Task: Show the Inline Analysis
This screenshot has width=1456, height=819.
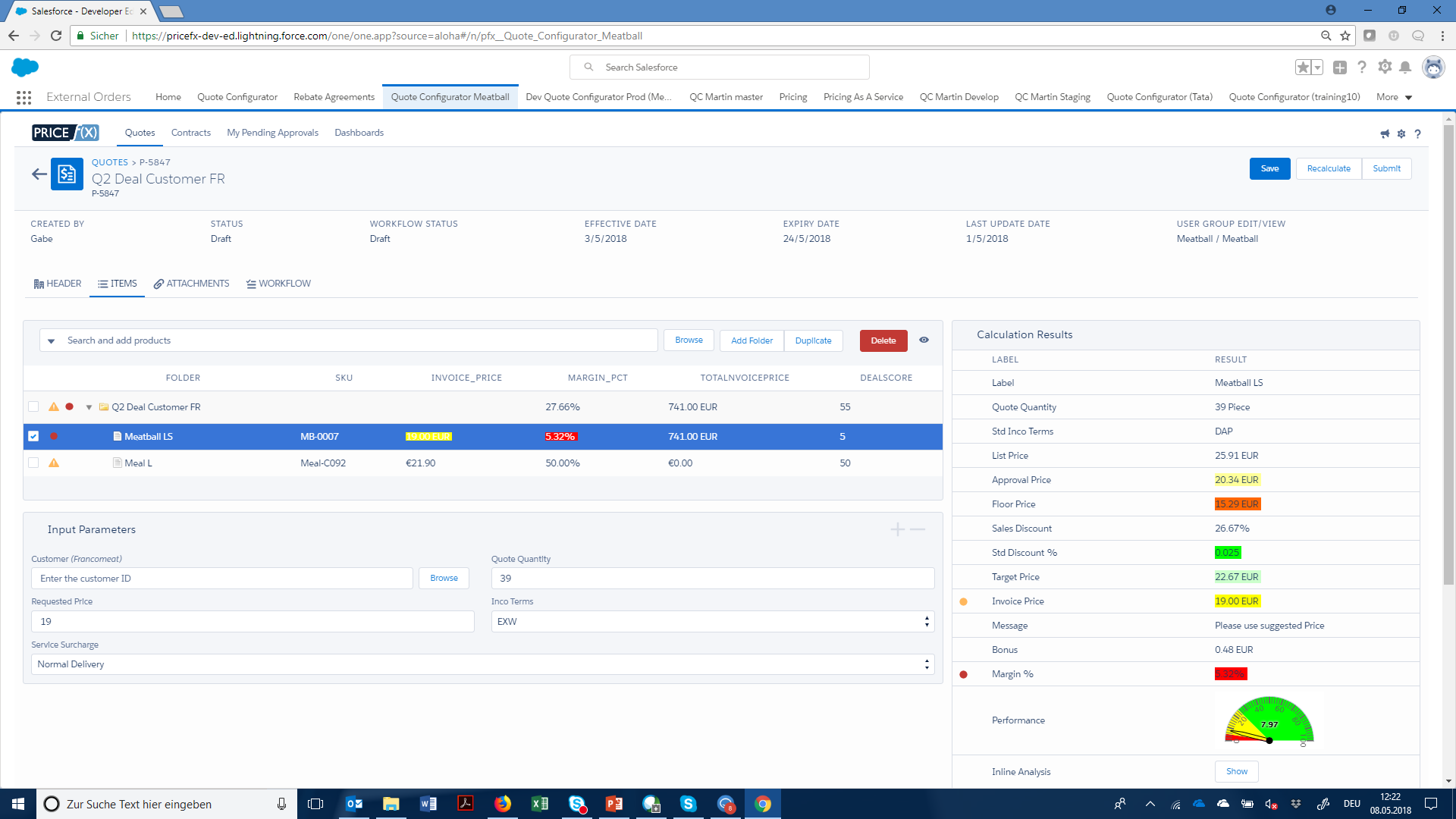Action: [1236, 771]
